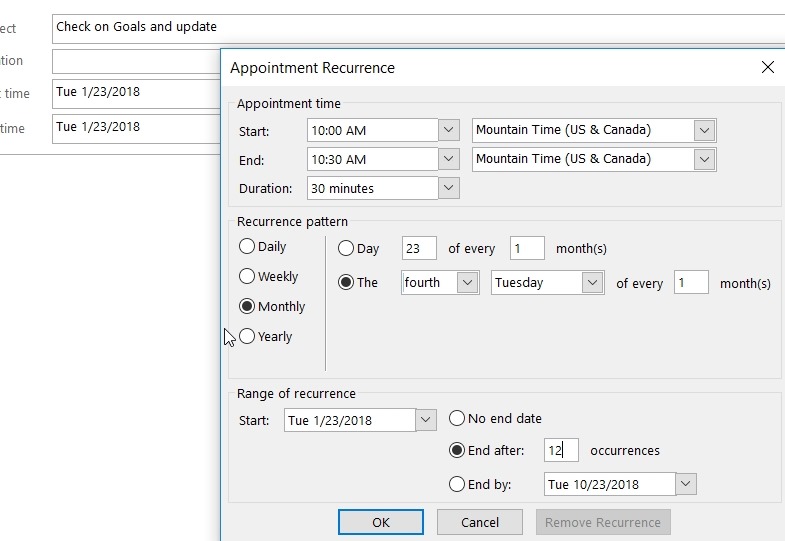Select the Daily recurrence pattern
This screenshot has height=541, width=785.
coord(247,247)
